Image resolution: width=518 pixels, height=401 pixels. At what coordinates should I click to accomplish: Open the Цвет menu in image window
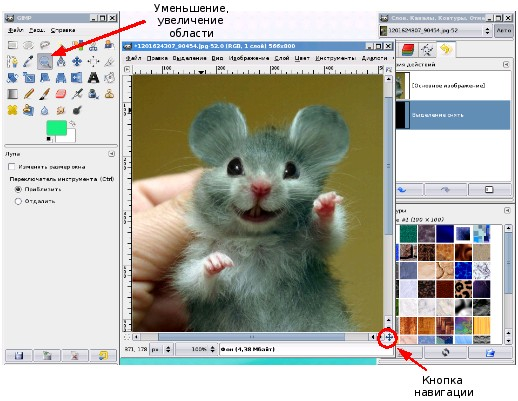tap(302, 58)
